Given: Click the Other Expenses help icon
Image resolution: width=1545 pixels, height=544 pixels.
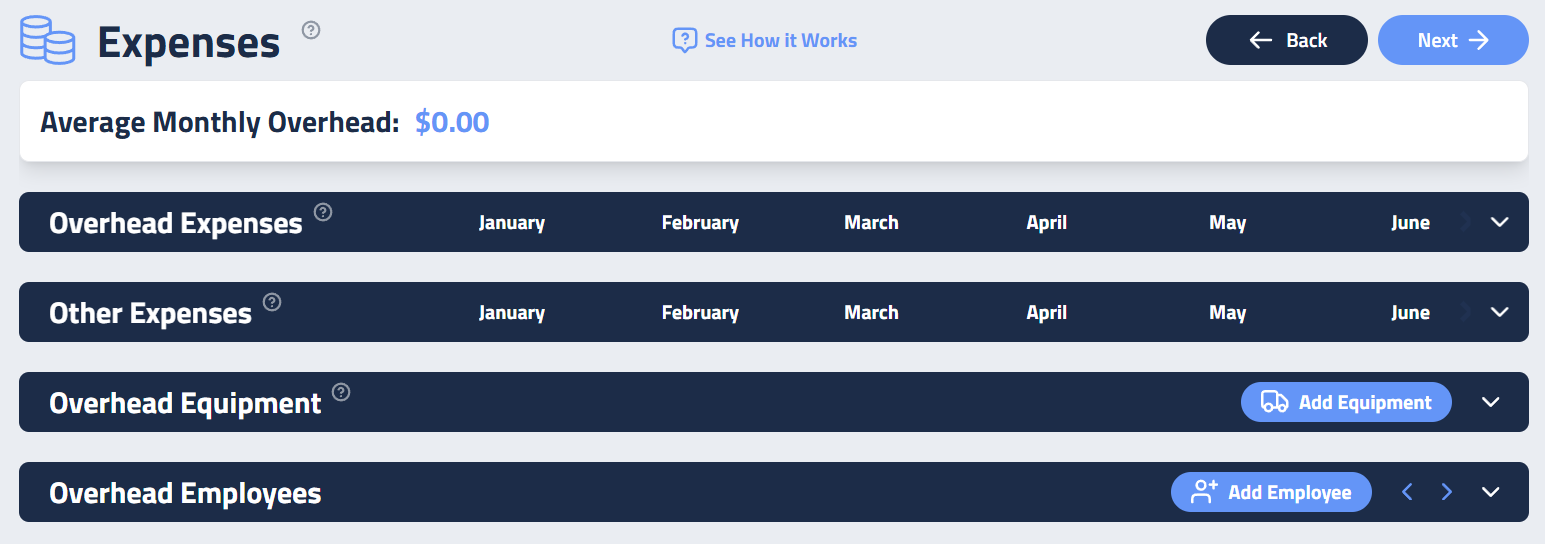Looking at the screenshot, I should tap(272, 302).
